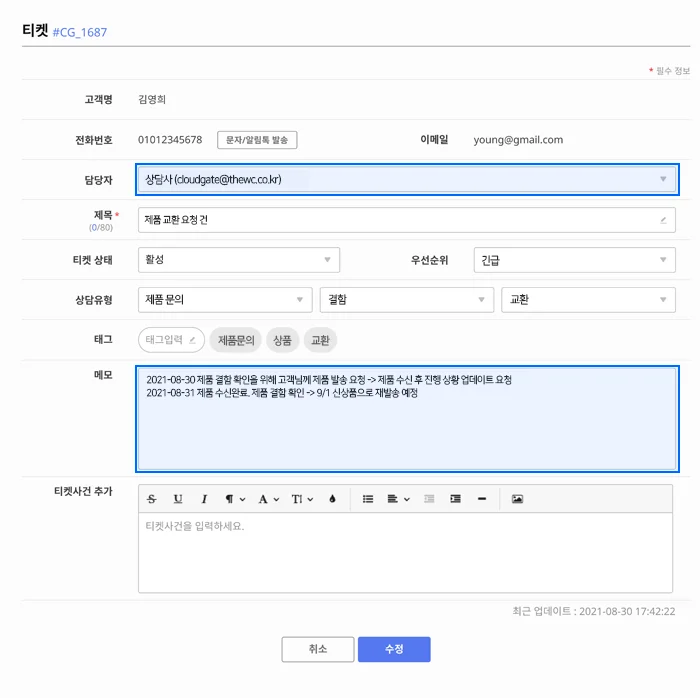Click the indent icon in editor
This screenshot has height=698, width=700.
[455, 499]
